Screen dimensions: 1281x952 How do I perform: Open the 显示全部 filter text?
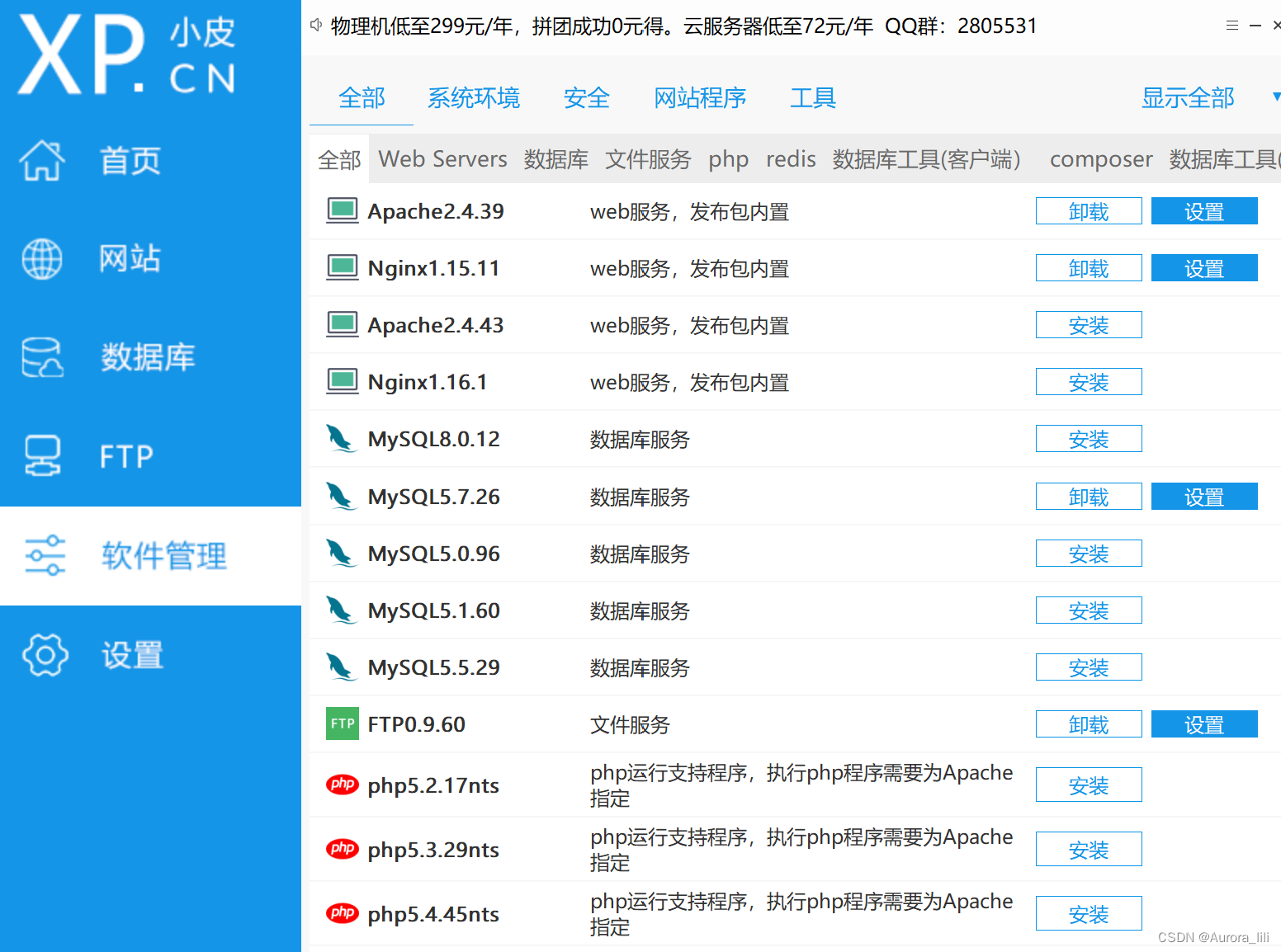pos(1188,98)
